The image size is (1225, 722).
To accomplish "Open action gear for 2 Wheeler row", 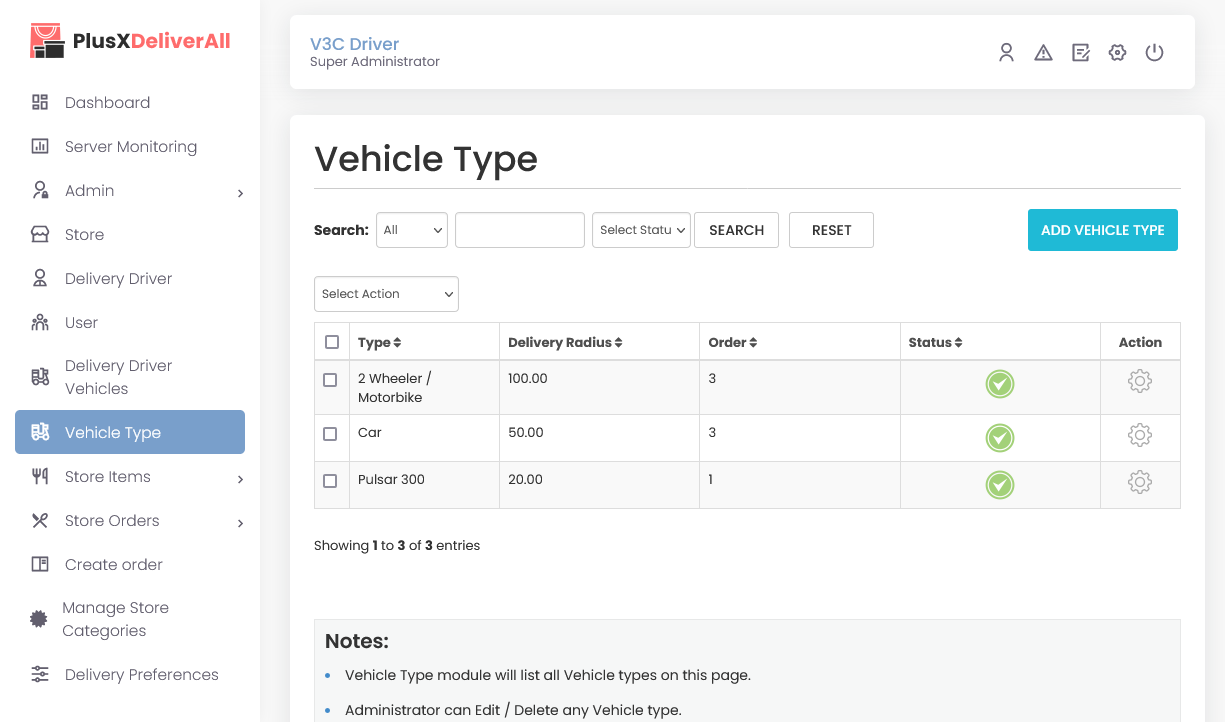I will [x=1140, y=381].
